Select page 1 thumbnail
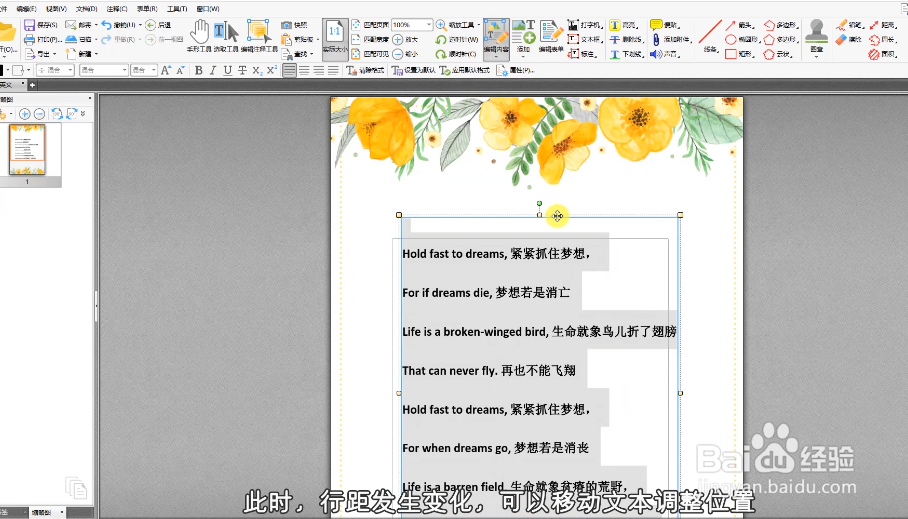The image size is (908, 519). (x=27, y=149)
